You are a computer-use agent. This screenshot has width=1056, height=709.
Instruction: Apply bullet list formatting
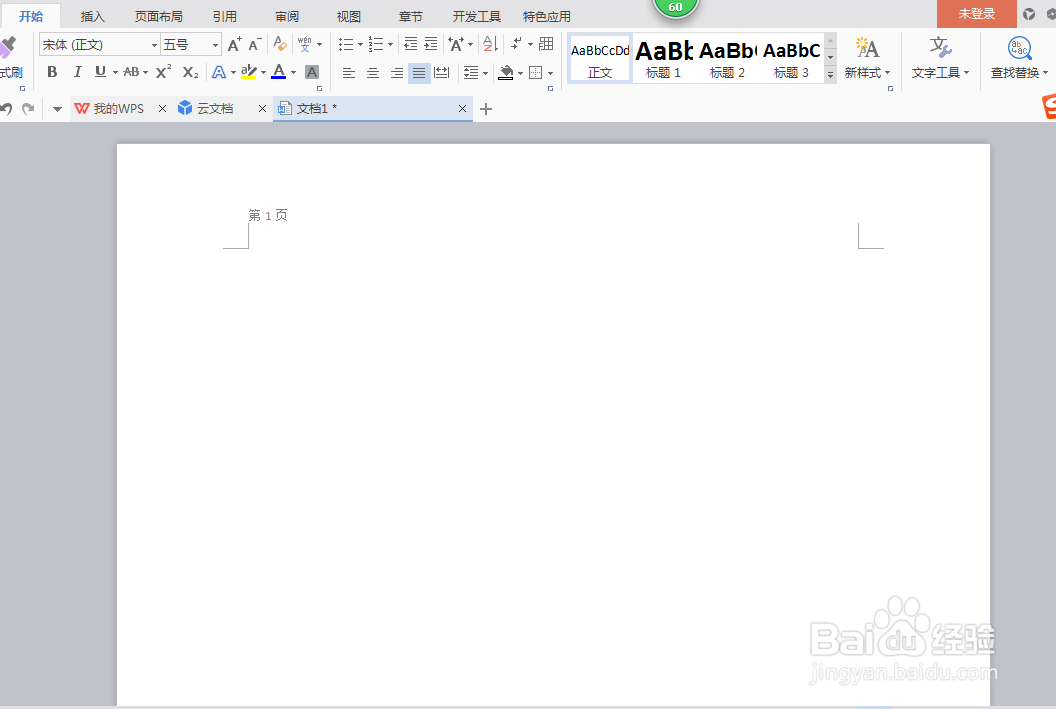345,44
